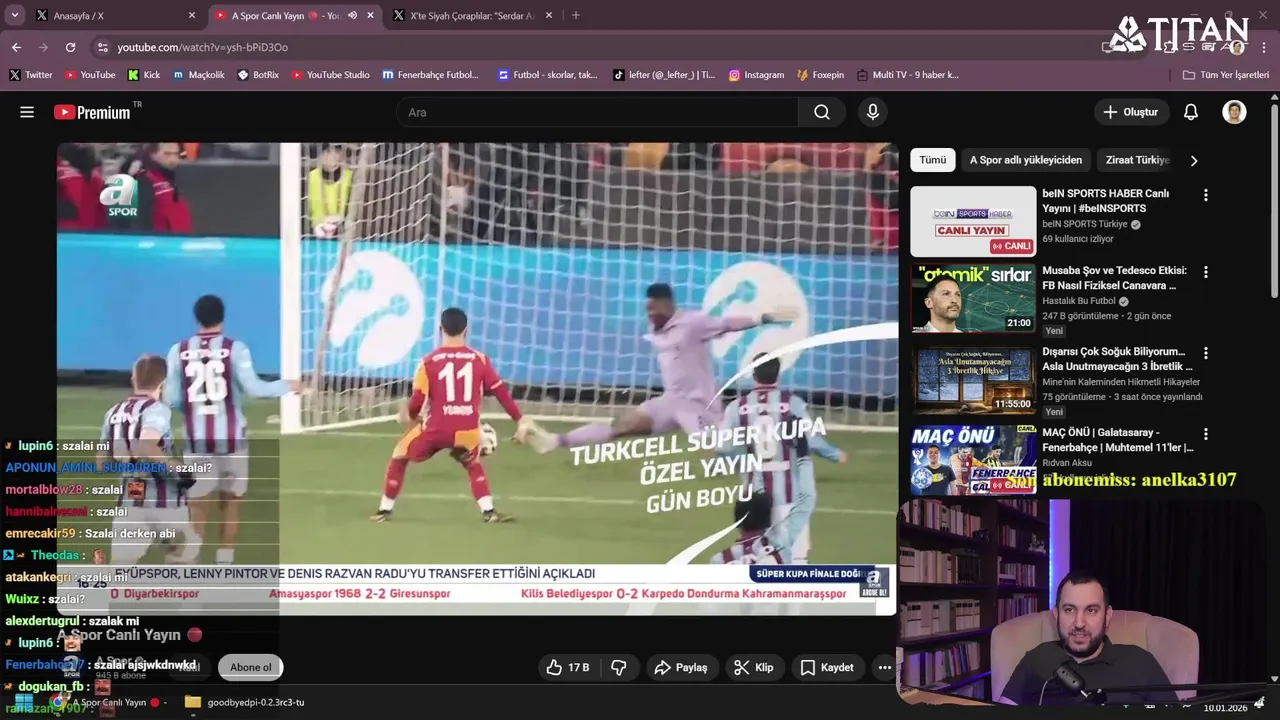Open Hastalık Bu Futbol channel name
Screen dimensions: 1280x720
[1079, 301]
